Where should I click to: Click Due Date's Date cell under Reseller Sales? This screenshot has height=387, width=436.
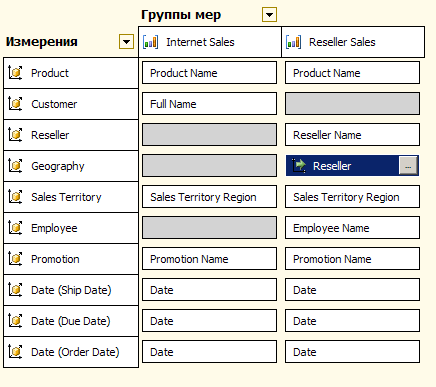pos(352,321)
